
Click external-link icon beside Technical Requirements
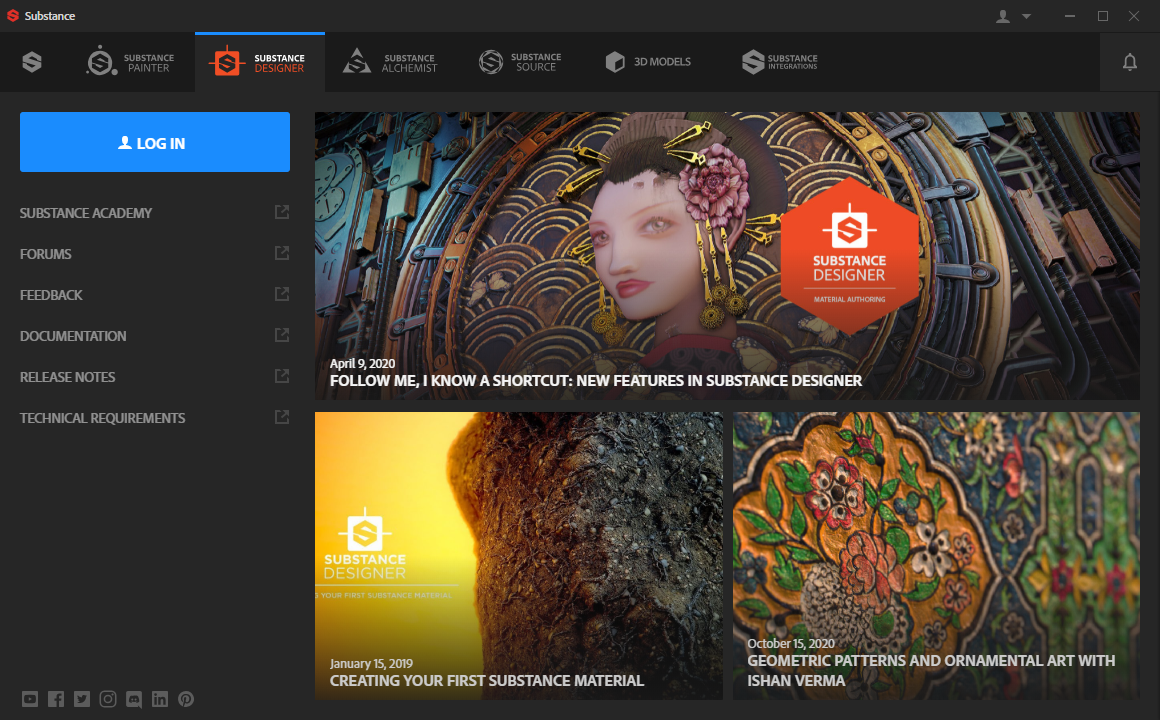click(x=282, y=417)
